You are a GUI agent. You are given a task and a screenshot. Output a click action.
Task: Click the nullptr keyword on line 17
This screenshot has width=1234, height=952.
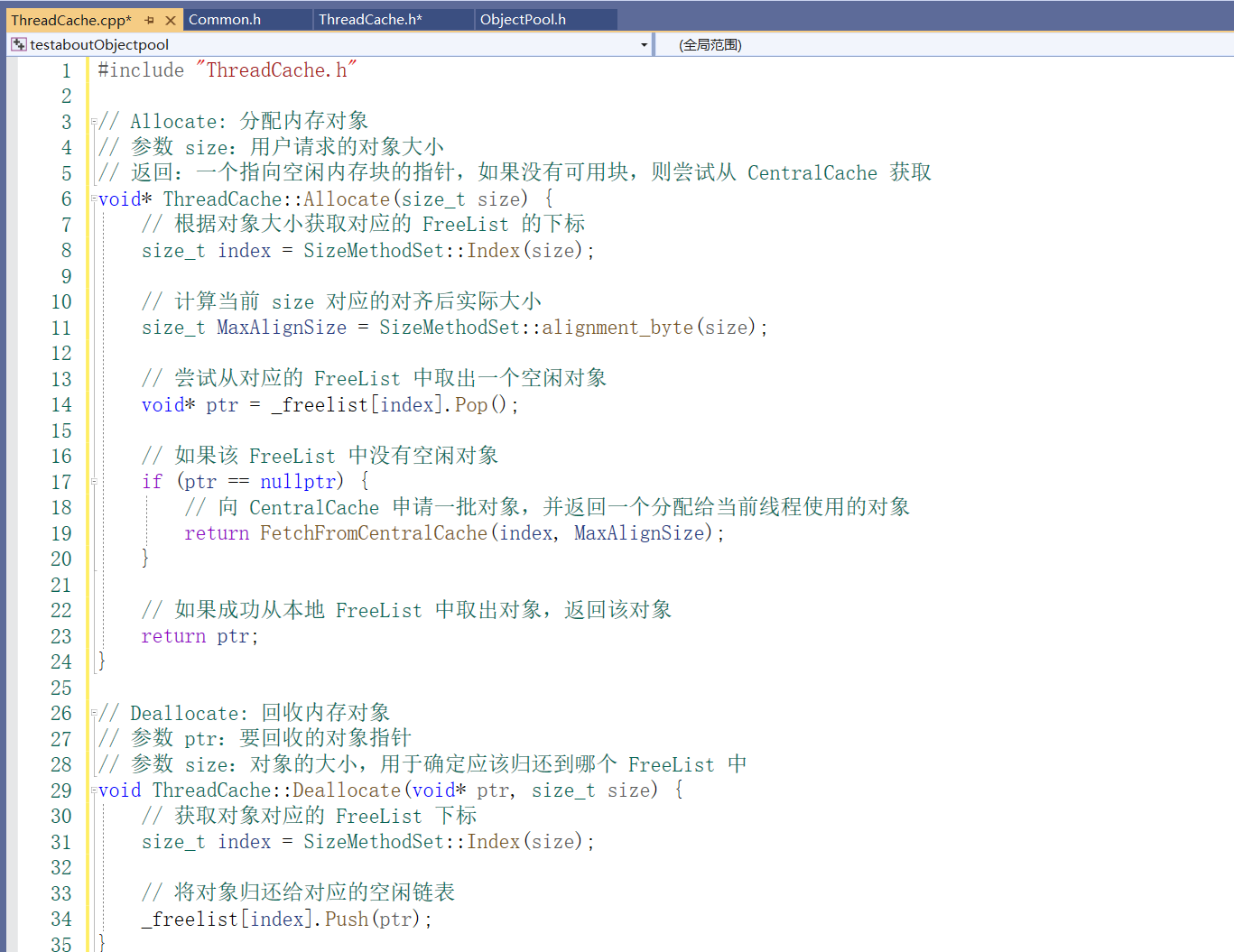(298, 482)
